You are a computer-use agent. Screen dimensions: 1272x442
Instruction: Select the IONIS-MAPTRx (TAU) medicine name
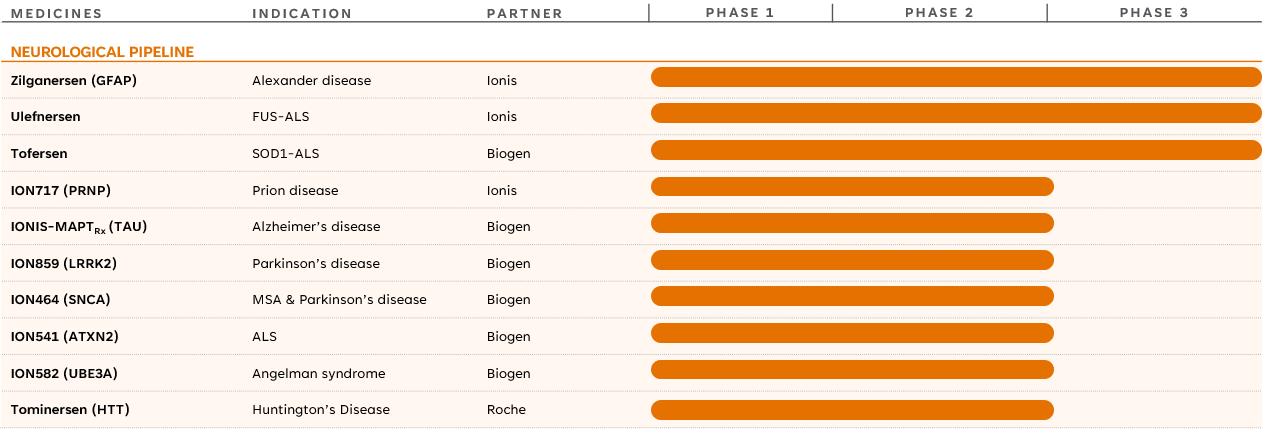(78, 227)
